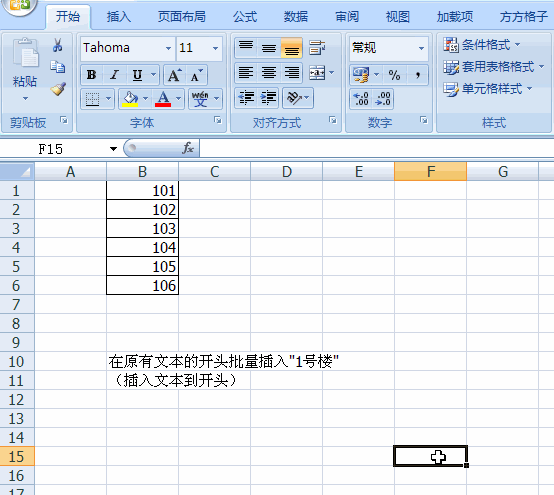Image resolution: width=554 pixels, height=495 pixels.
Task: Click the Format Painter brush icon
Action: point(58,89)
